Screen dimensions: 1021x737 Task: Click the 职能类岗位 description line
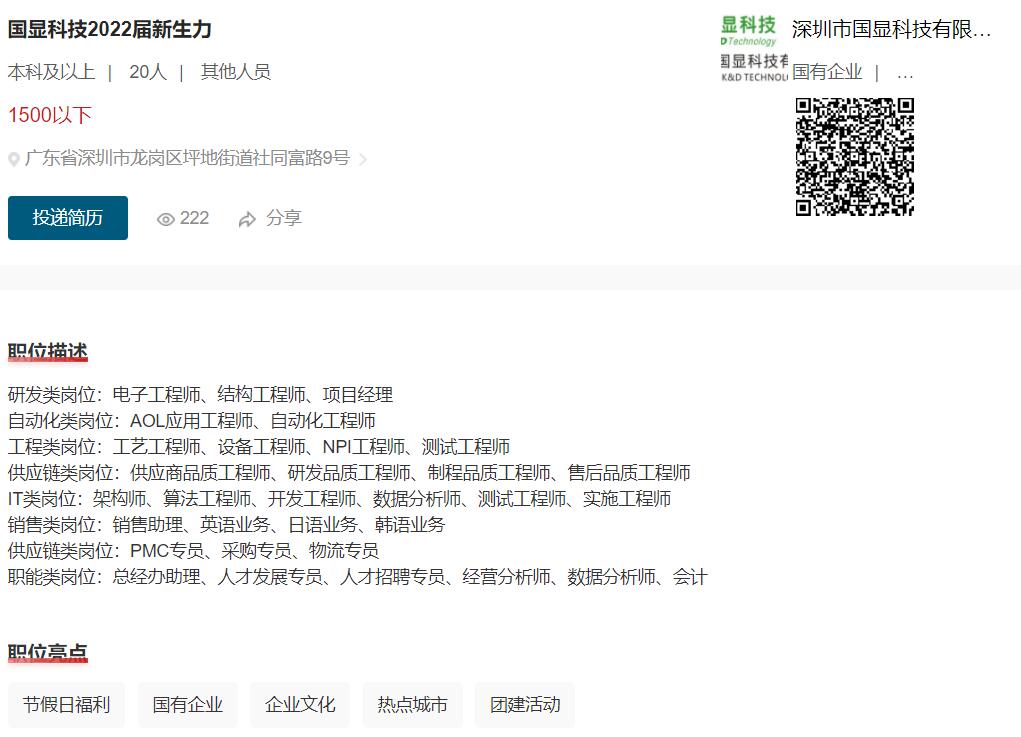(357, 577)
